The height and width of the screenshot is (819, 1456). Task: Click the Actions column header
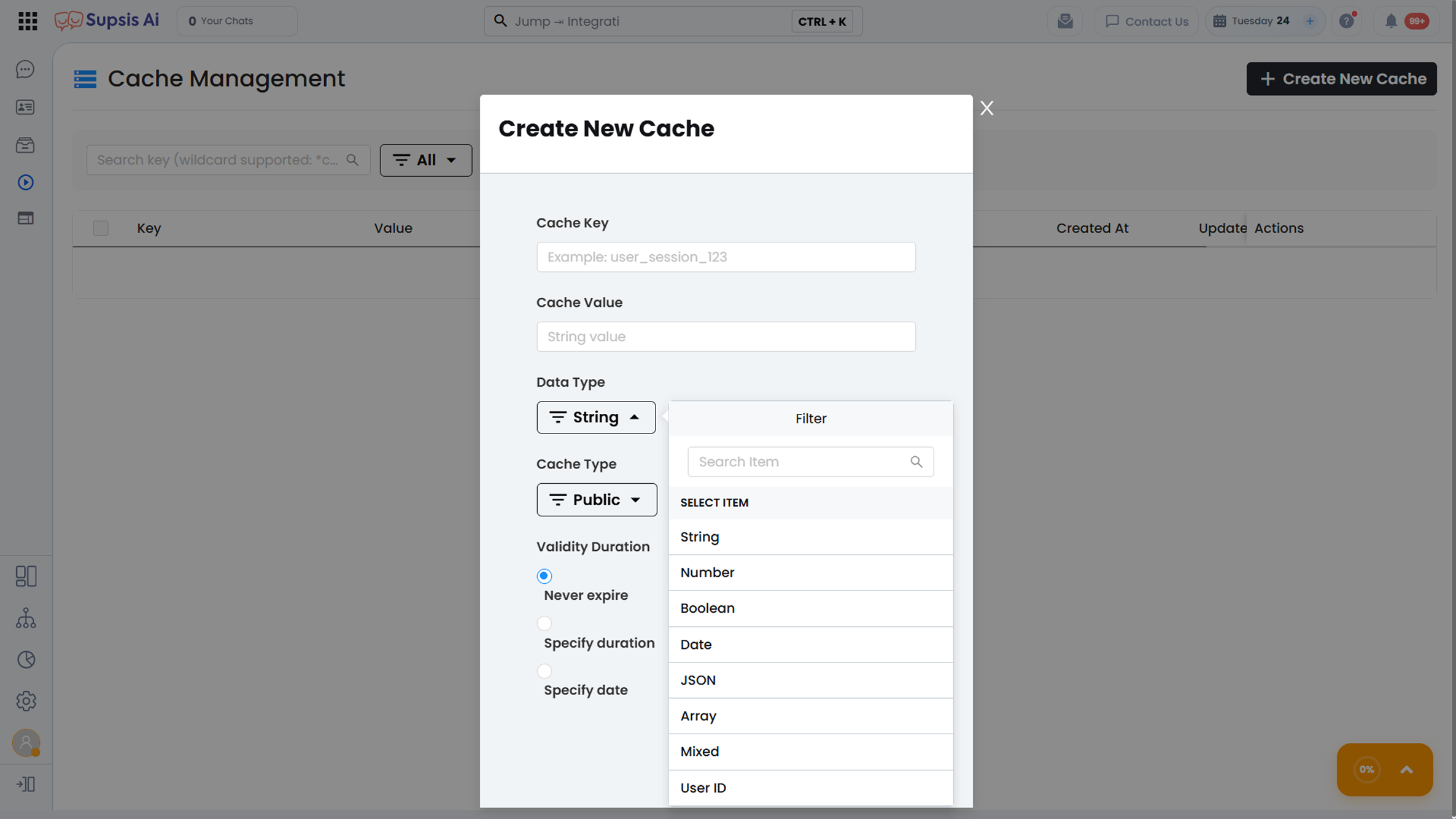pos(1279,228)
